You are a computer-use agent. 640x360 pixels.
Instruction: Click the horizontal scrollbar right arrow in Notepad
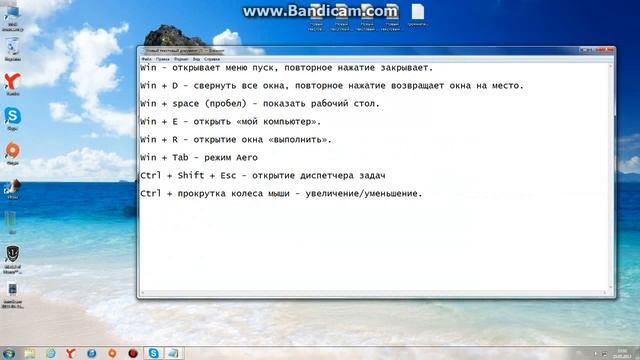point(605,293)
